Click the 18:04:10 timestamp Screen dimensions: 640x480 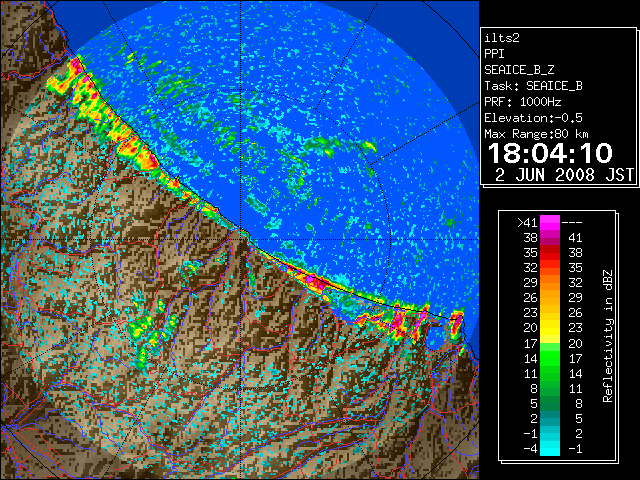pyautogui.click(x=550, y=153)
